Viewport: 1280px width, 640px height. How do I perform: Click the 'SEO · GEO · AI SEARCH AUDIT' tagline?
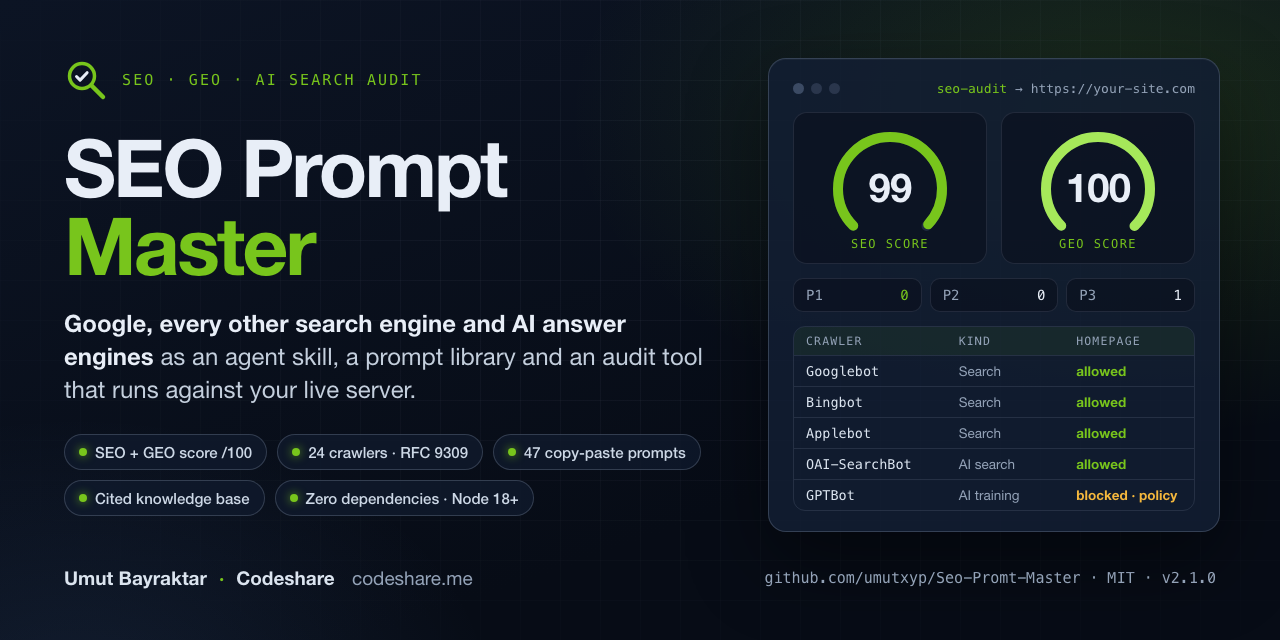272,80
